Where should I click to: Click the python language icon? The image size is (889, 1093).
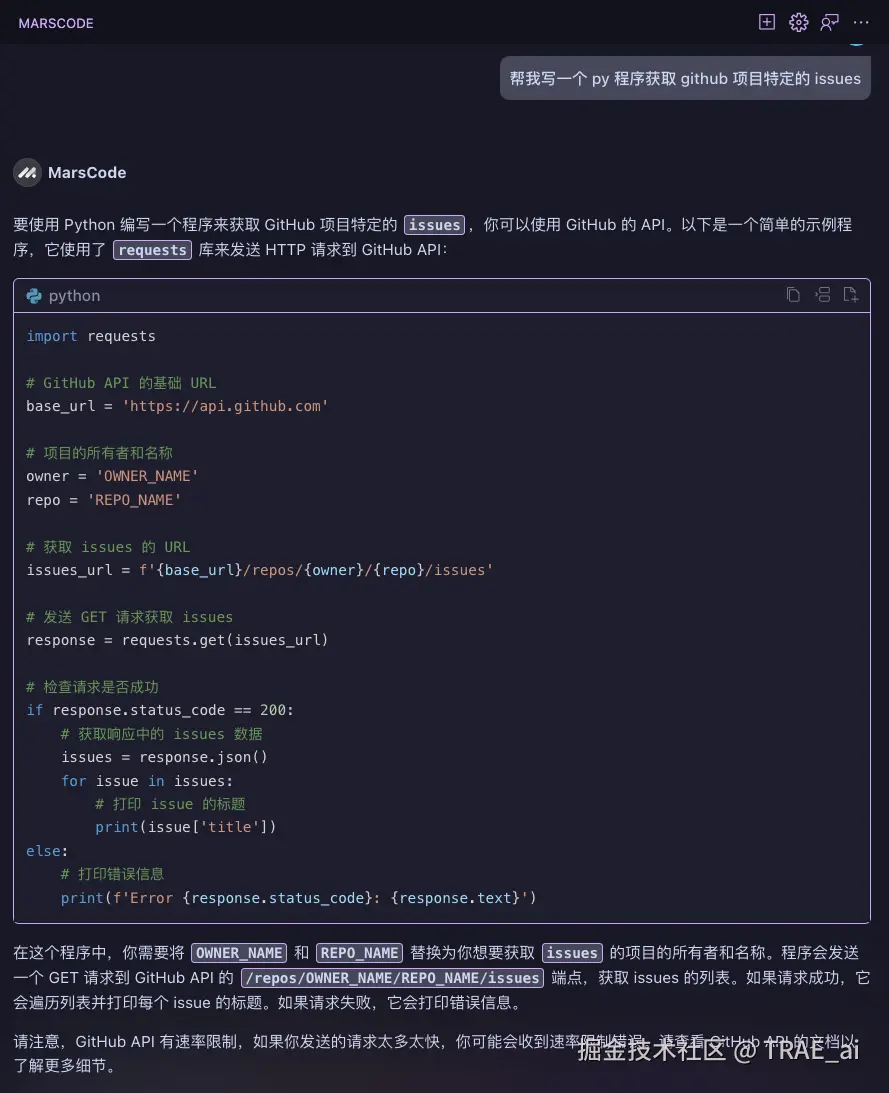[x=33, y=296]
